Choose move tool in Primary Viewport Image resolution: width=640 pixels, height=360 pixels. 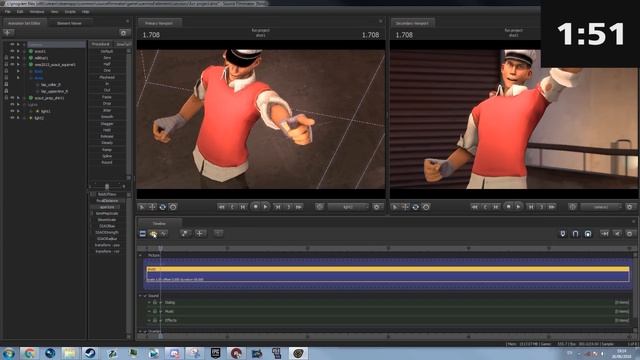click(x=152, y=207)
